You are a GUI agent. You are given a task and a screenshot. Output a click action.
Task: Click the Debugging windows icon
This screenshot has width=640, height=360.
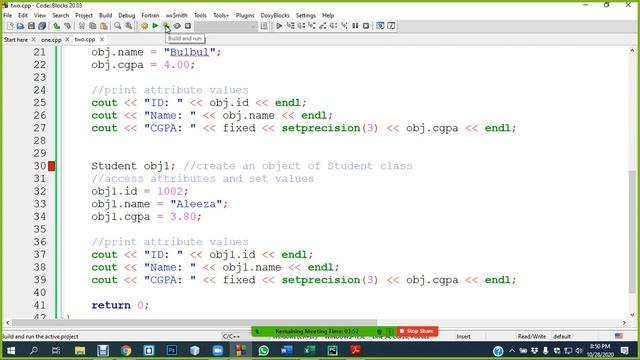[380, 26]
